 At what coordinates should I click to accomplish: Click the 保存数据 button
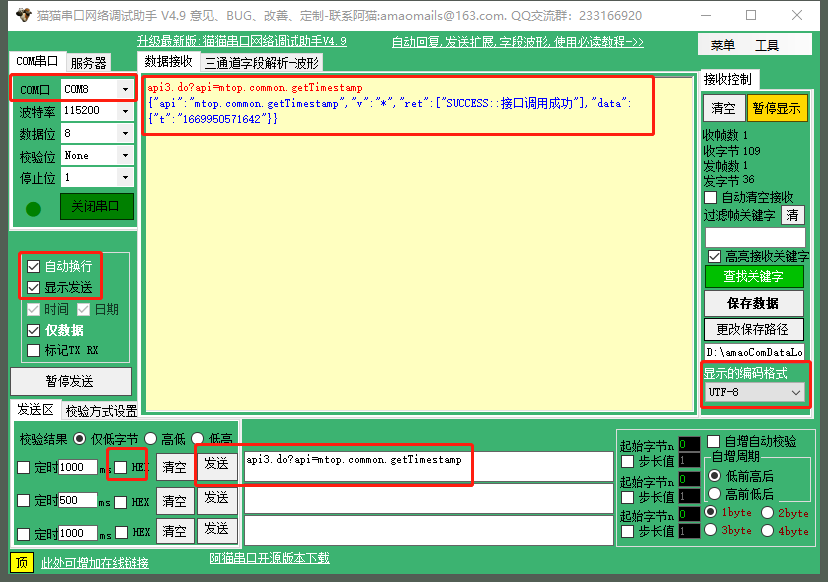(x=754, y=303)
